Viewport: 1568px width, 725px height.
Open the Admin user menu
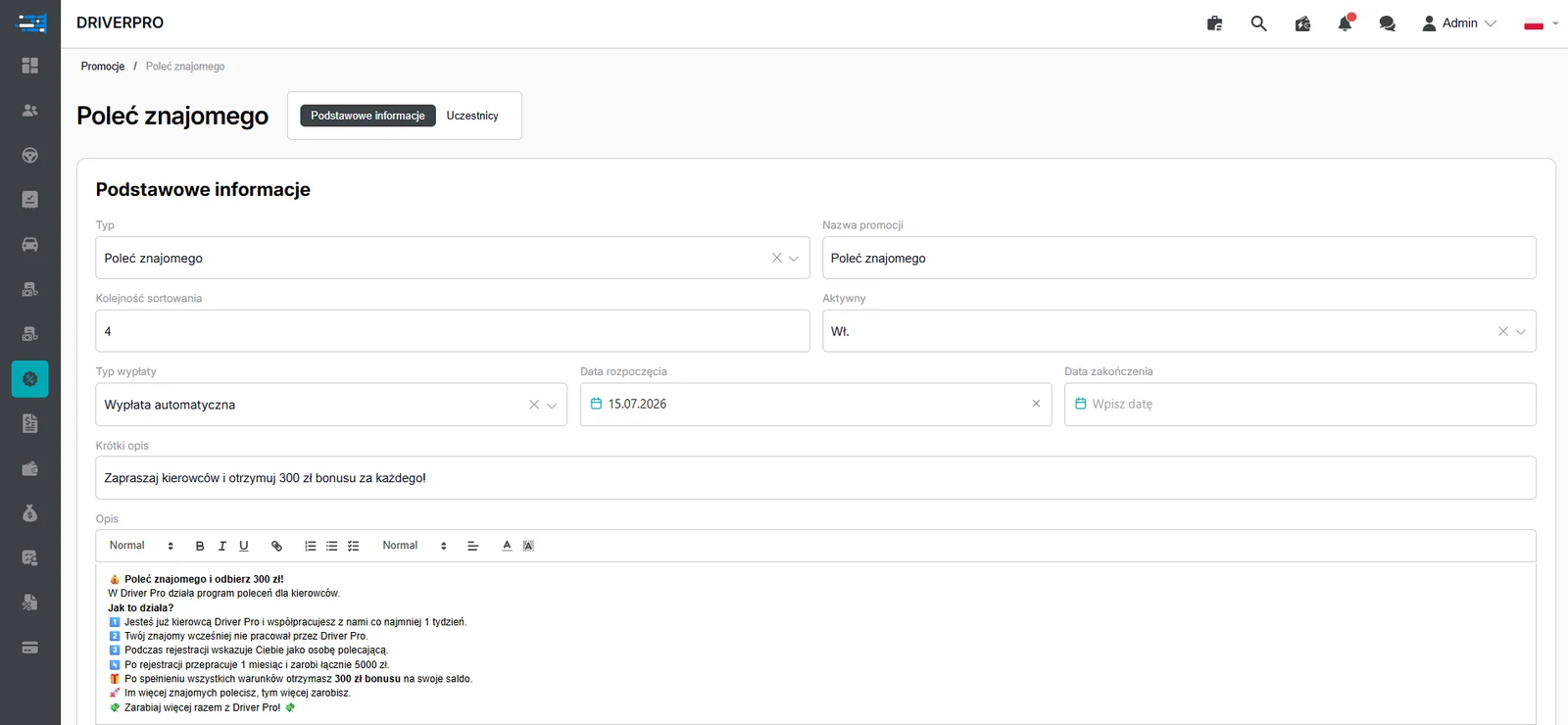point(1459,24)
